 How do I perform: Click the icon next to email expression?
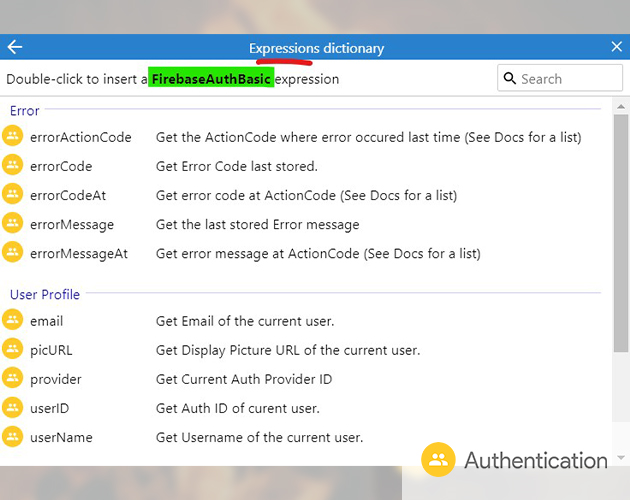tap(13, 321)
